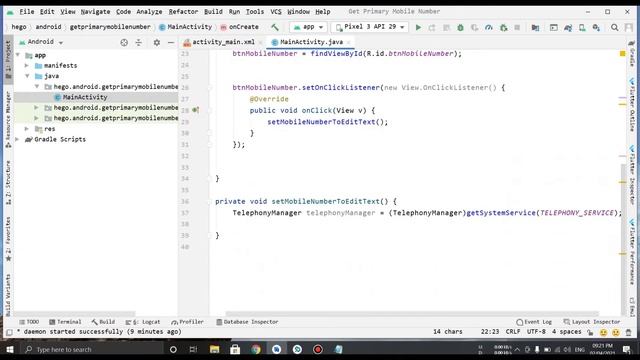The image size is (640, 360).
Task: Hide the Project panel with minus icon
Action: pyautogui.click(x=171, y=42)
